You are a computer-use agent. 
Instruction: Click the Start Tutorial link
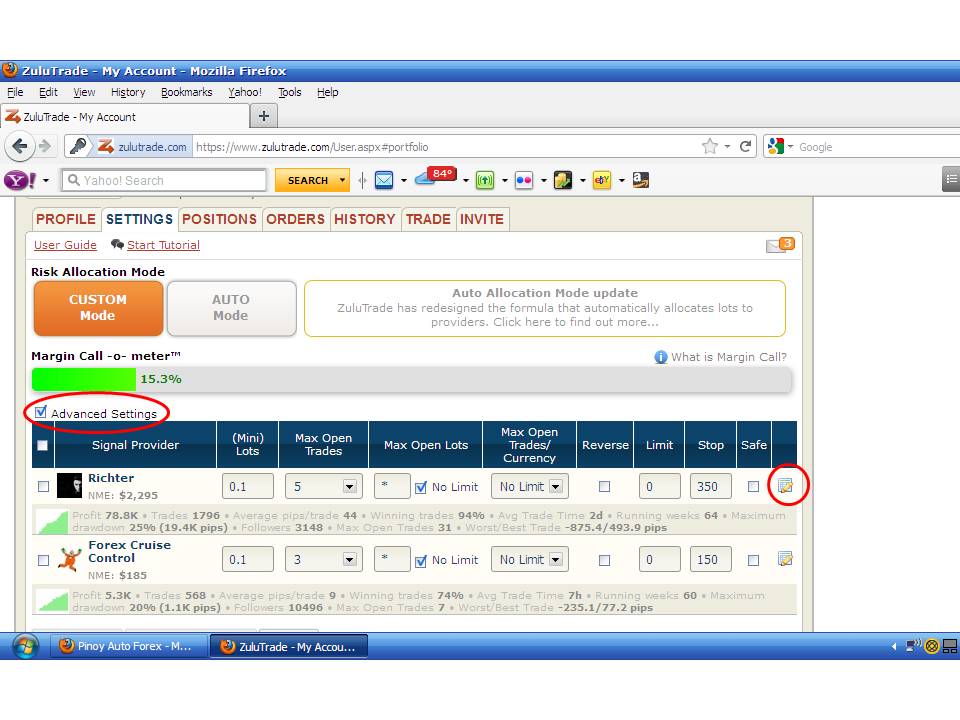coord(163,245)
